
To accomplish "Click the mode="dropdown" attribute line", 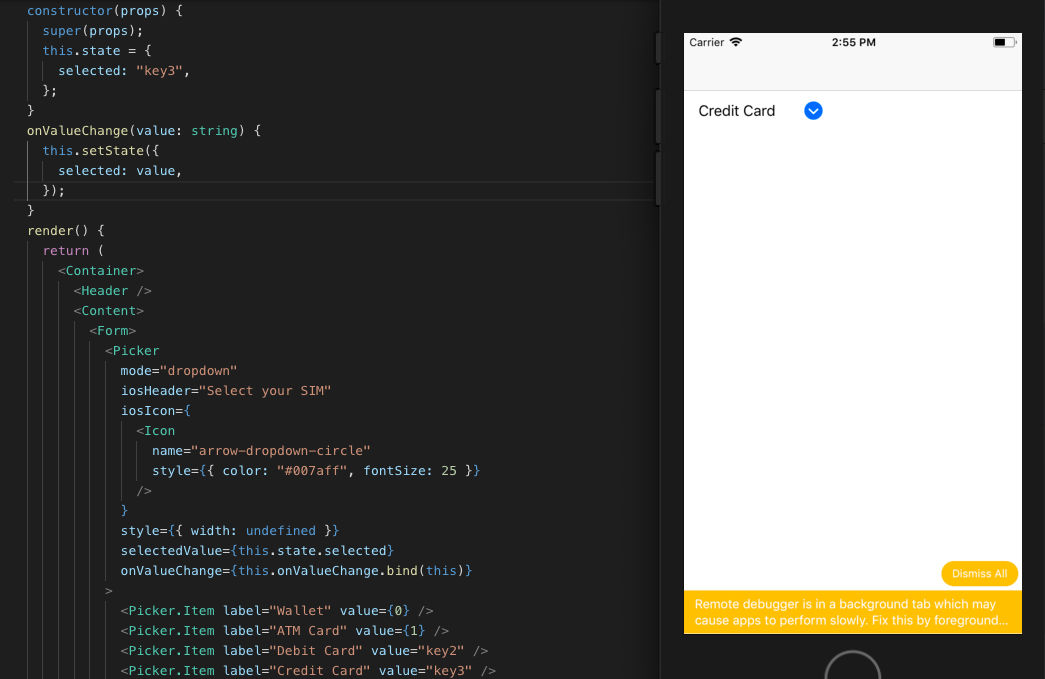I will click(x=179, y=370).
